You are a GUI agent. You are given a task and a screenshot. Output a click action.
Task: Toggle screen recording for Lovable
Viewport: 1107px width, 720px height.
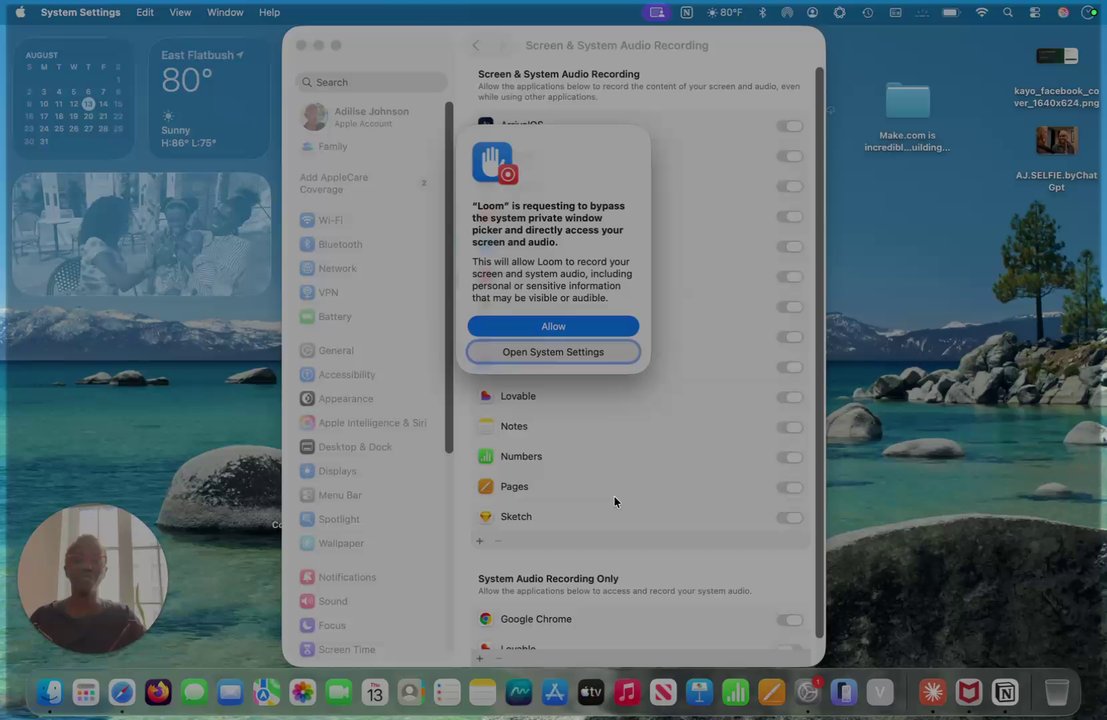(789, 397)
